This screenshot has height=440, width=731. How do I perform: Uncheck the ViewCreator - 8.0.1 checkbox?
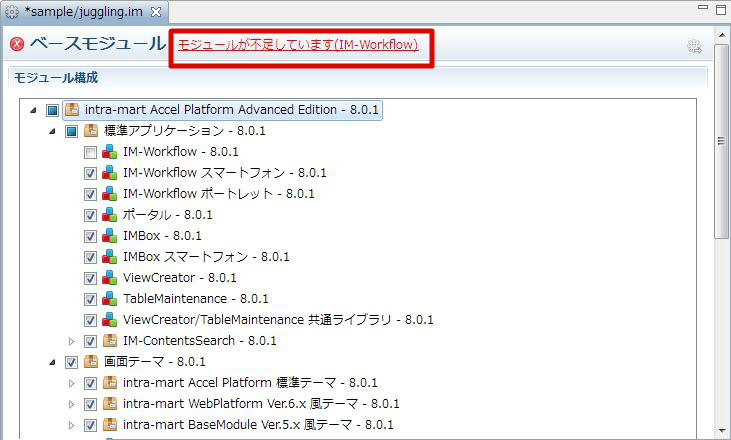point(90,278)
